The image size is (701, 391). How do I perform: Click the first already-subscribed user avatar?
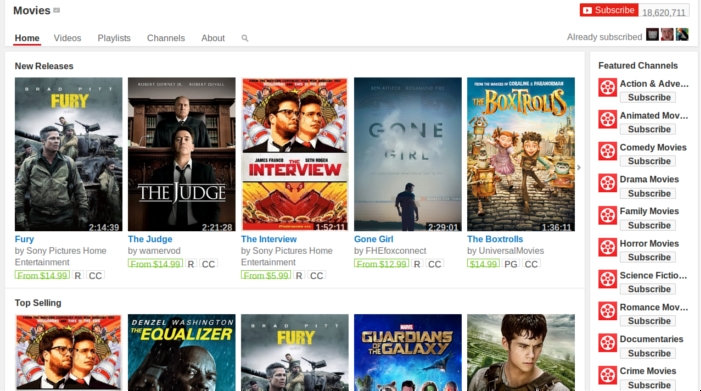(x=652, y=34)
